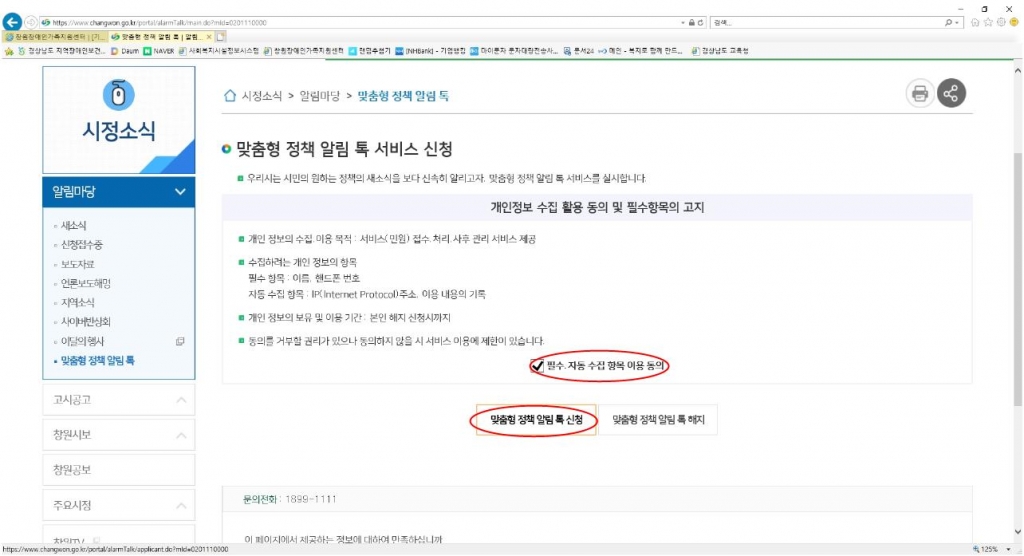Open the Daum bookmark
The height and width of the screenshot is (556, 1024).
[125, 51]
